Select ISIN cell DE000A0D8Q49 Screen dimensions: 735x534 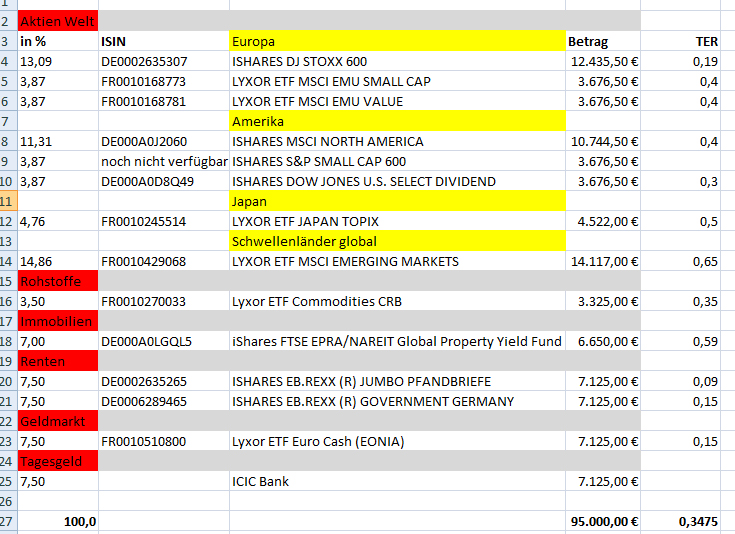click(164, 181)
